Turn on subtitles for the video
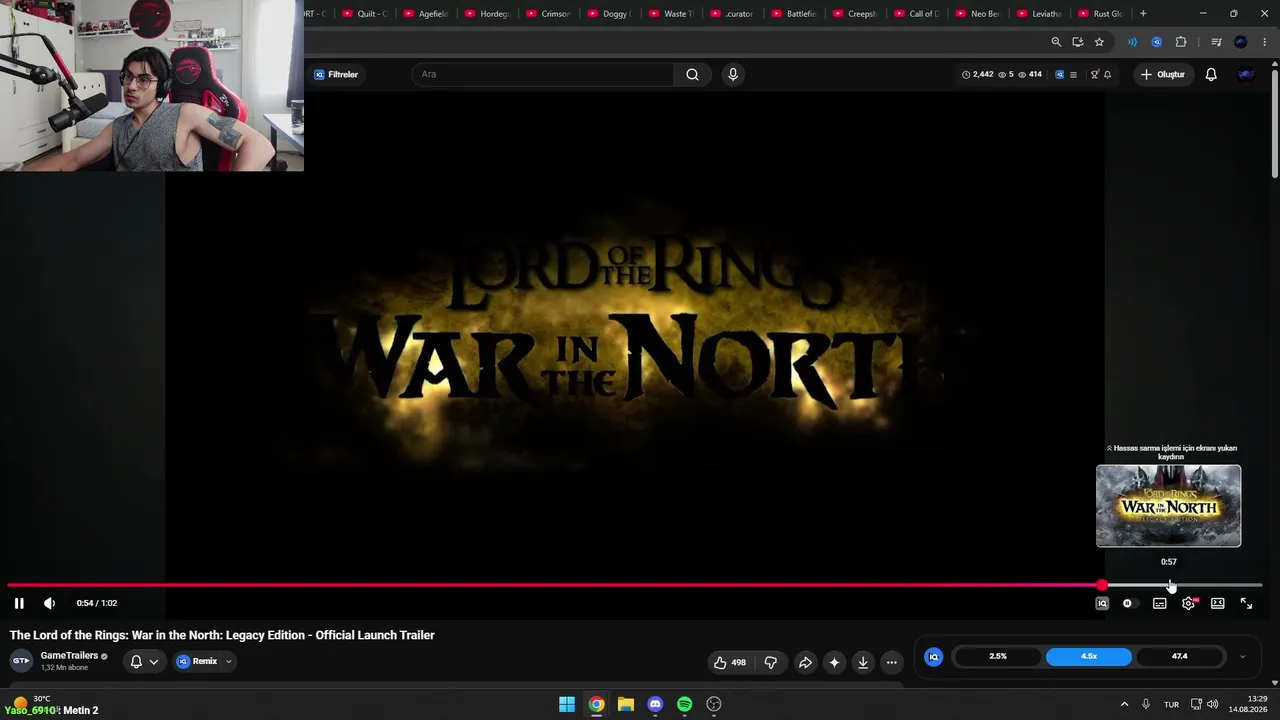Viewport: 1280px width, 720px height. [x=1159, y=603]
